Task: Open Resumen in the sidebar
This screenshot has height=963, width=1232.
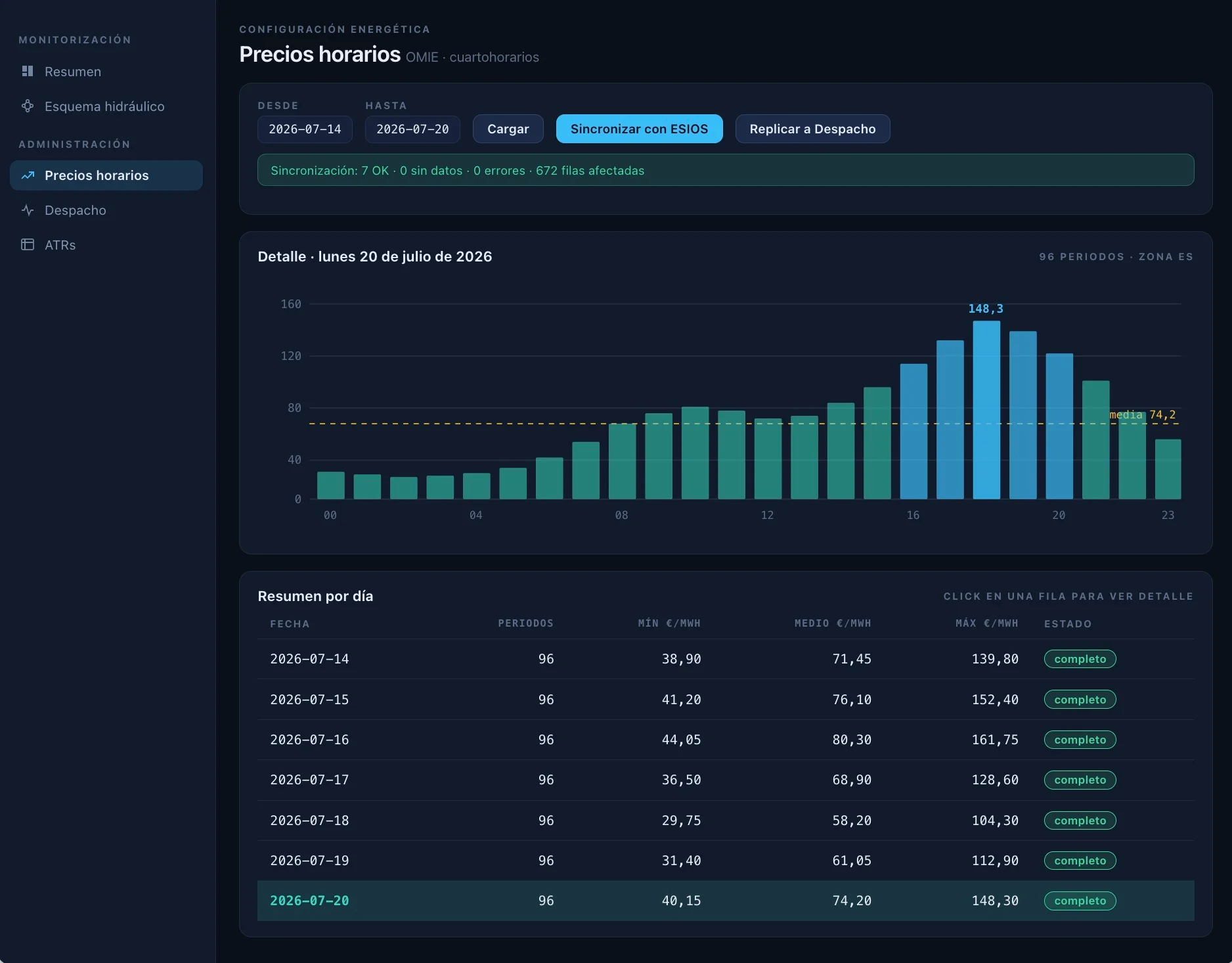Action: click(x=106, y=71)
